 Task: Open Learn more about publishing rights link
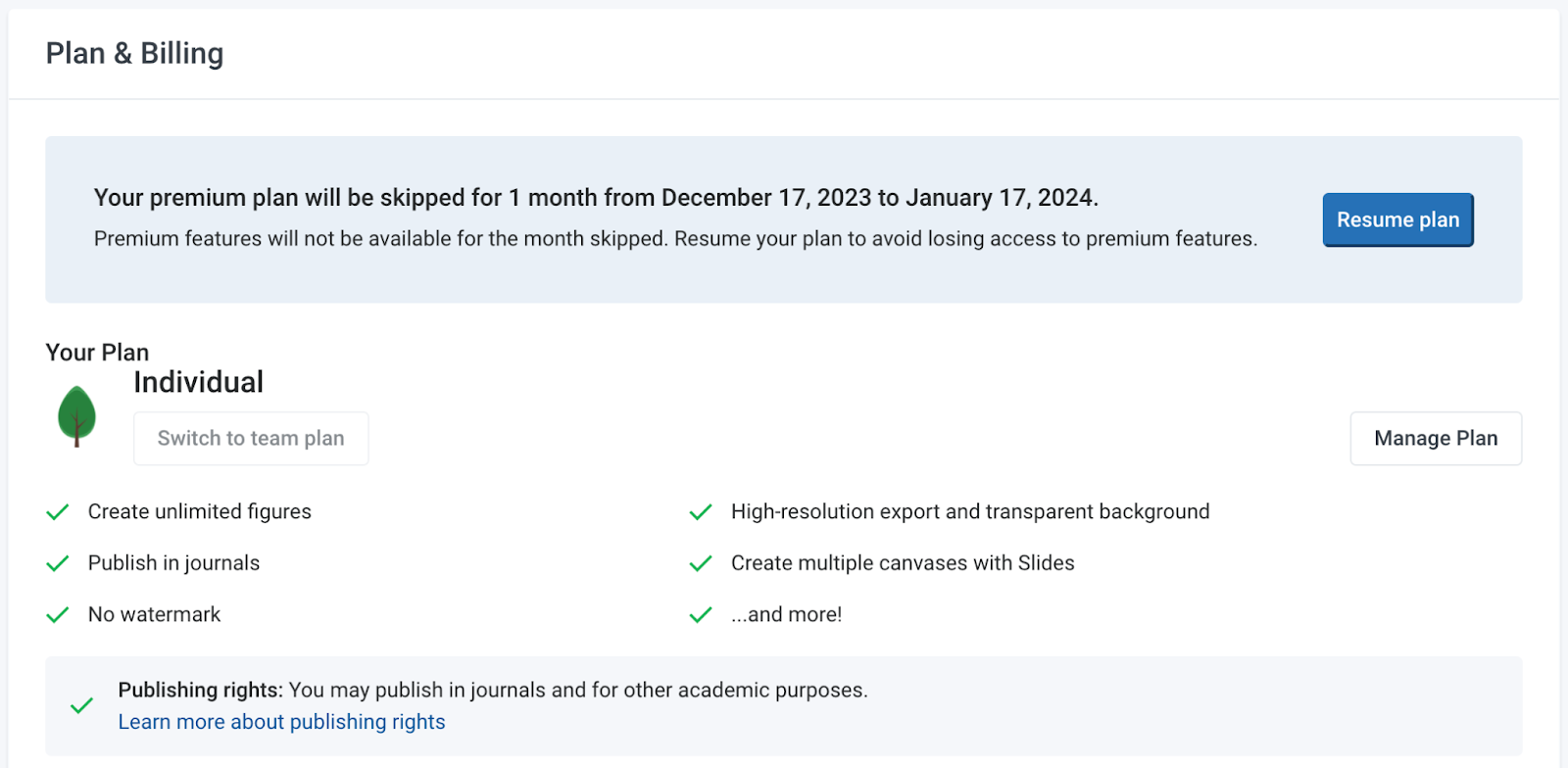pos(281,722)
